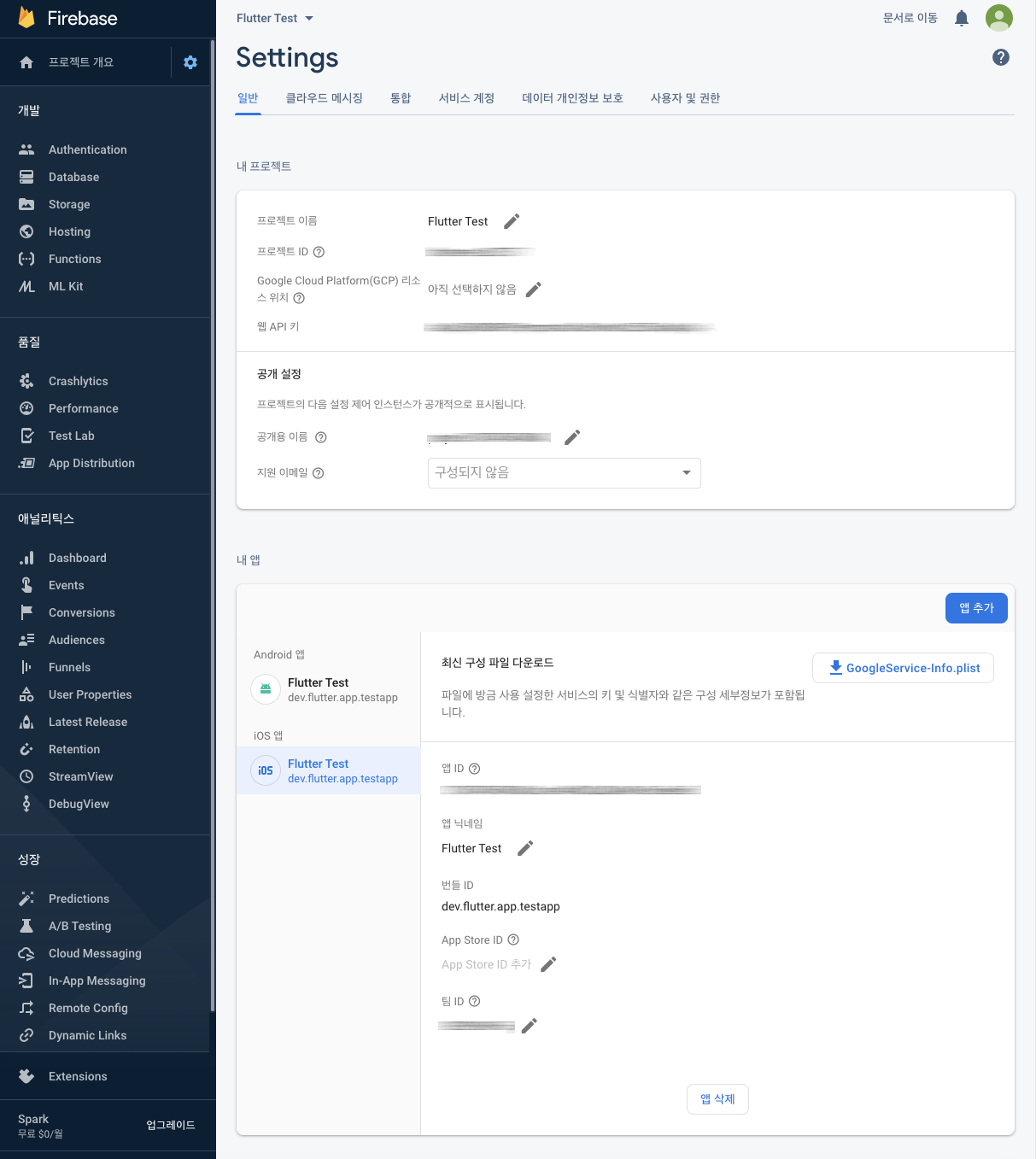This screenshot has height=1159, width=1036.
Task: Switch to the 클라우드 메시징 tab
Action: coord(324,98)
